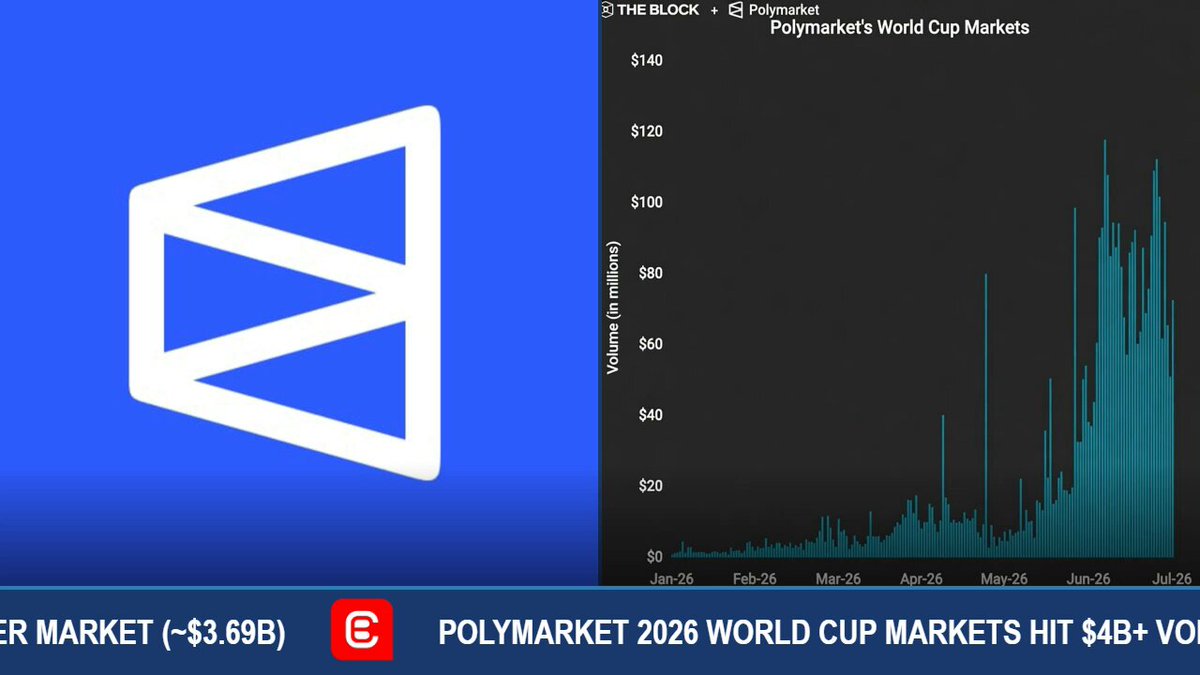Screen dimensions: 1200x675
Task: Click the Mar-26 x-axis label
Action: point(838,579)
